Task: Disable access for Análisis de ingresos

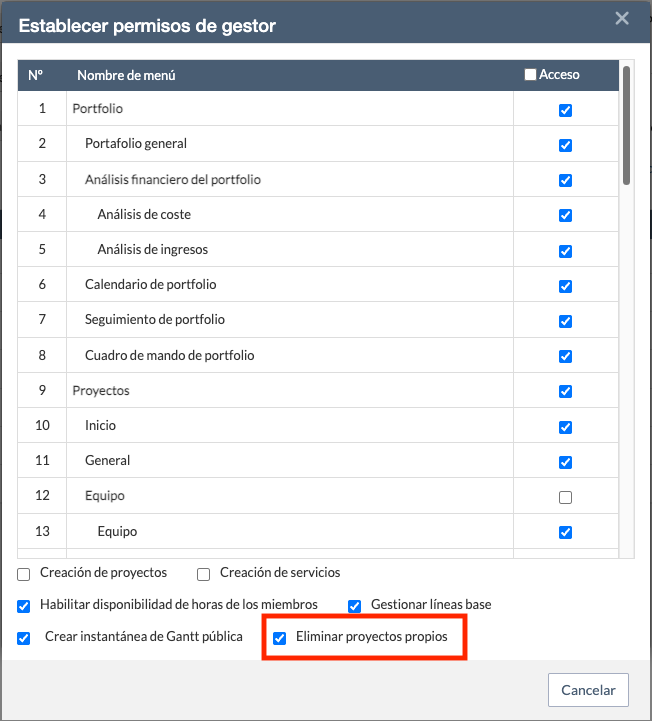Action: [566, 251]
